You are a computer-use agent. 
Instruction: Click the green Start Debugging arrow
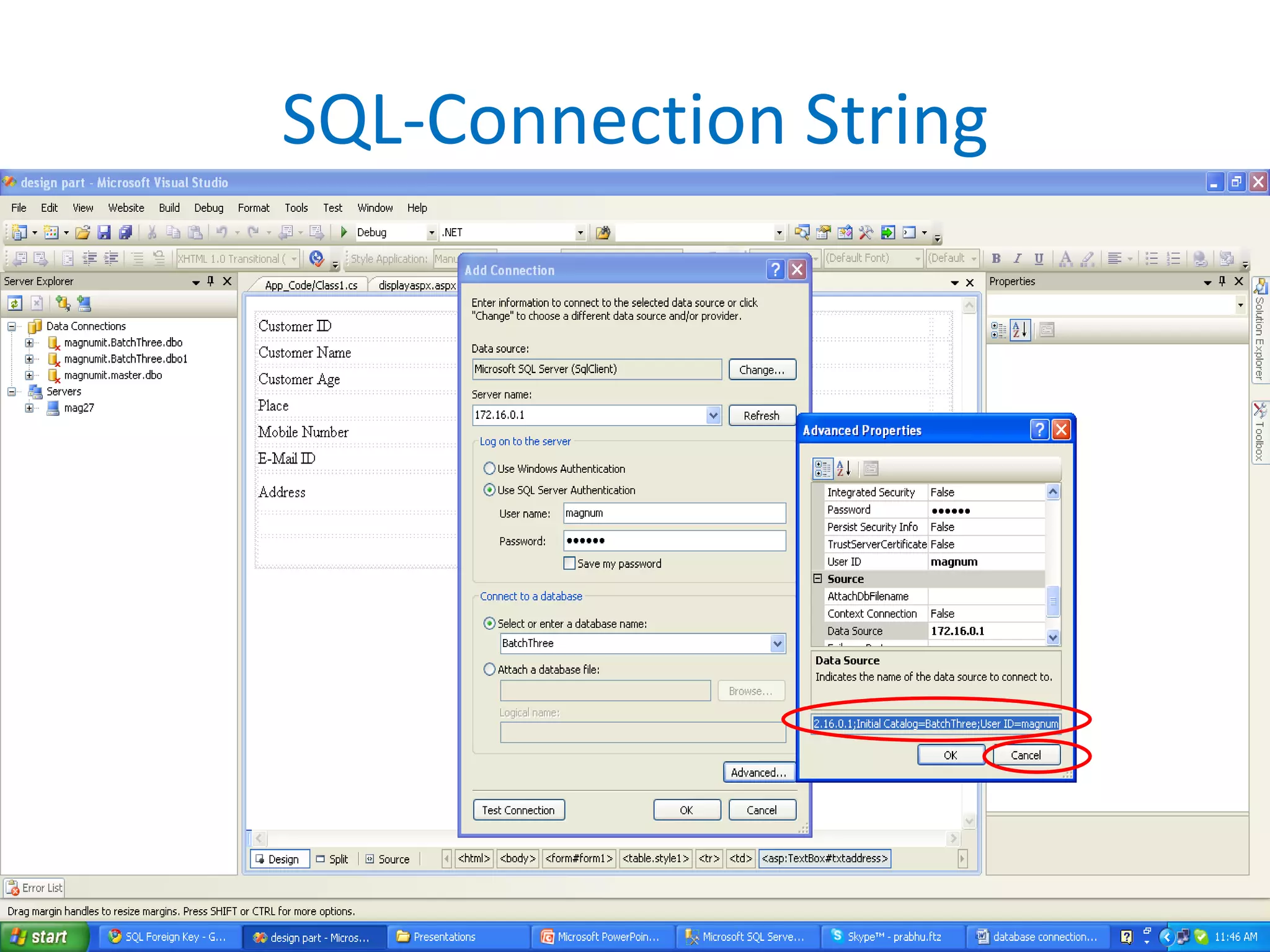point(344,232)
